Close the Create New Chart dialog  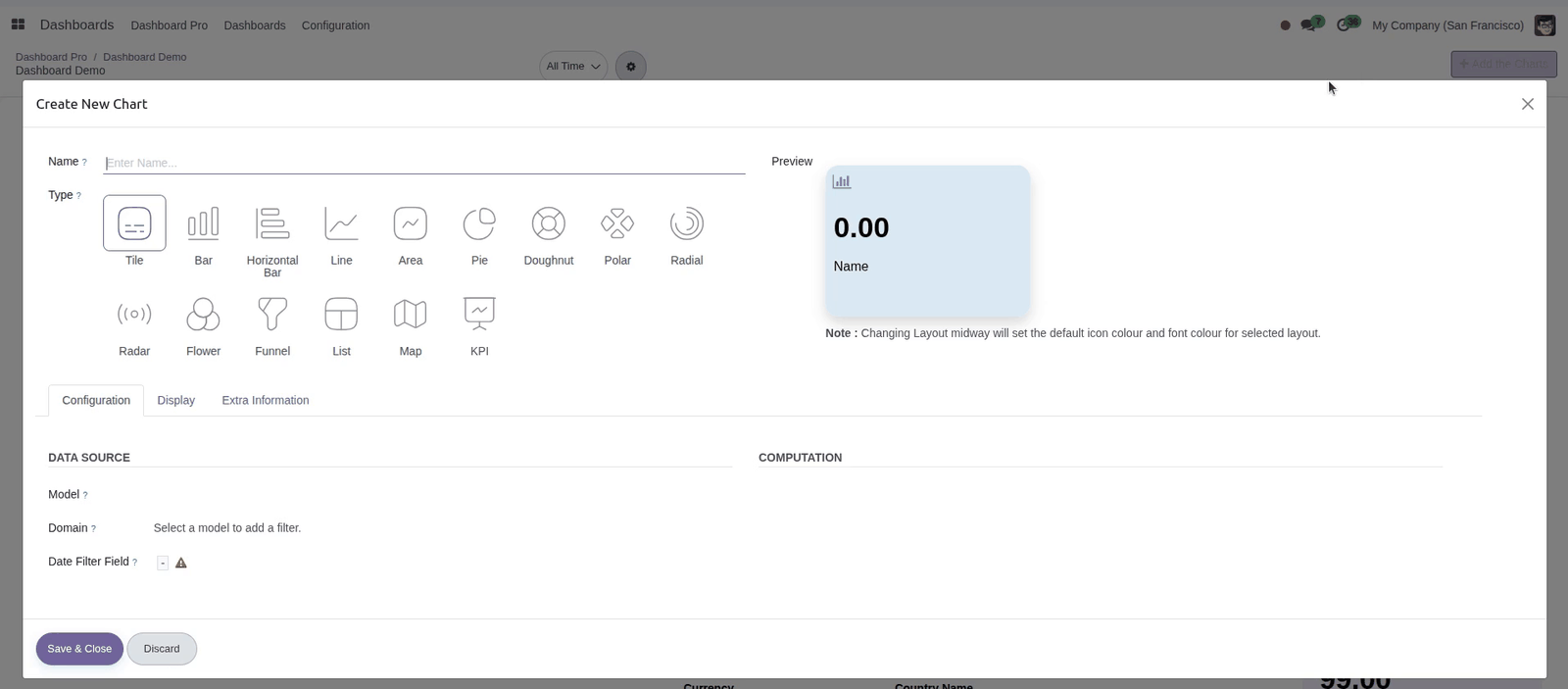coord(1527,104)
